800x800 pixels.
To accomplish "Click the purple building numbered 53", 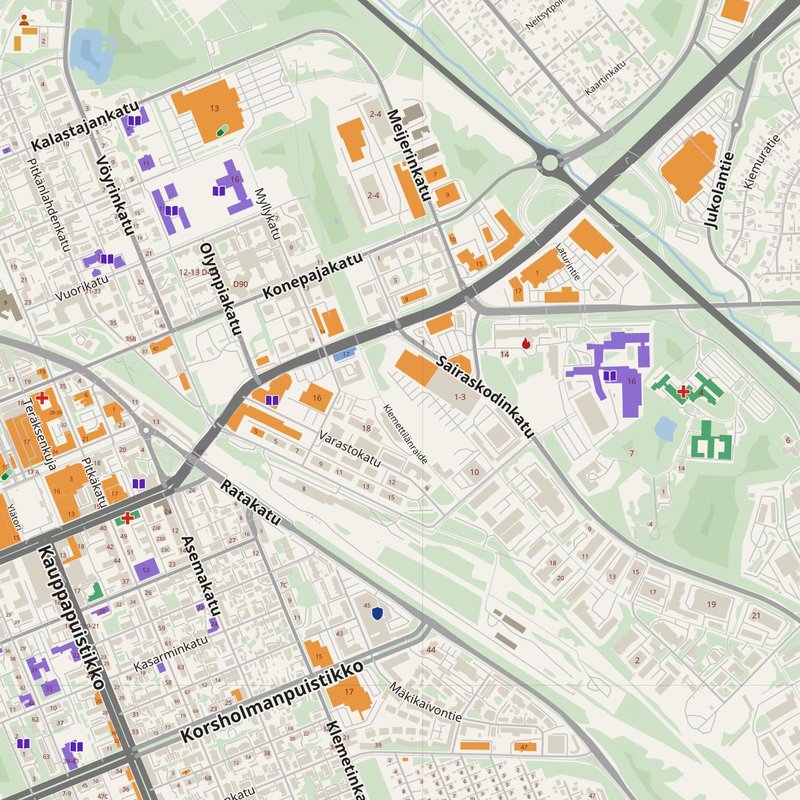I will pyautogui.click(x=146, y=569).
